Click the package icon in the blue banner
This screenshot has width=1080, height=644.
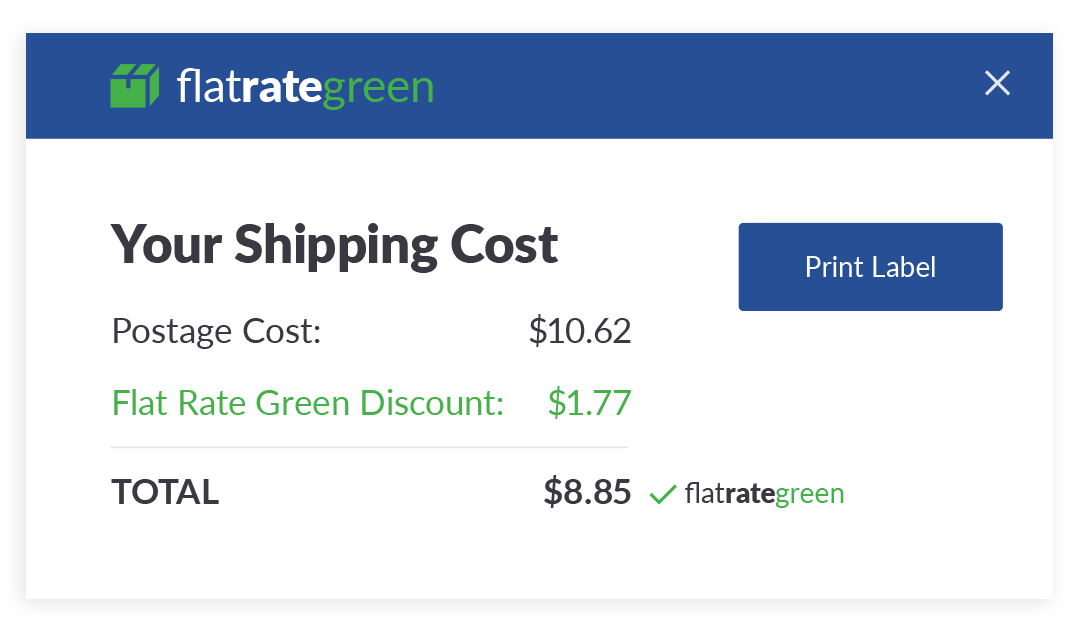tap(136, 86)
